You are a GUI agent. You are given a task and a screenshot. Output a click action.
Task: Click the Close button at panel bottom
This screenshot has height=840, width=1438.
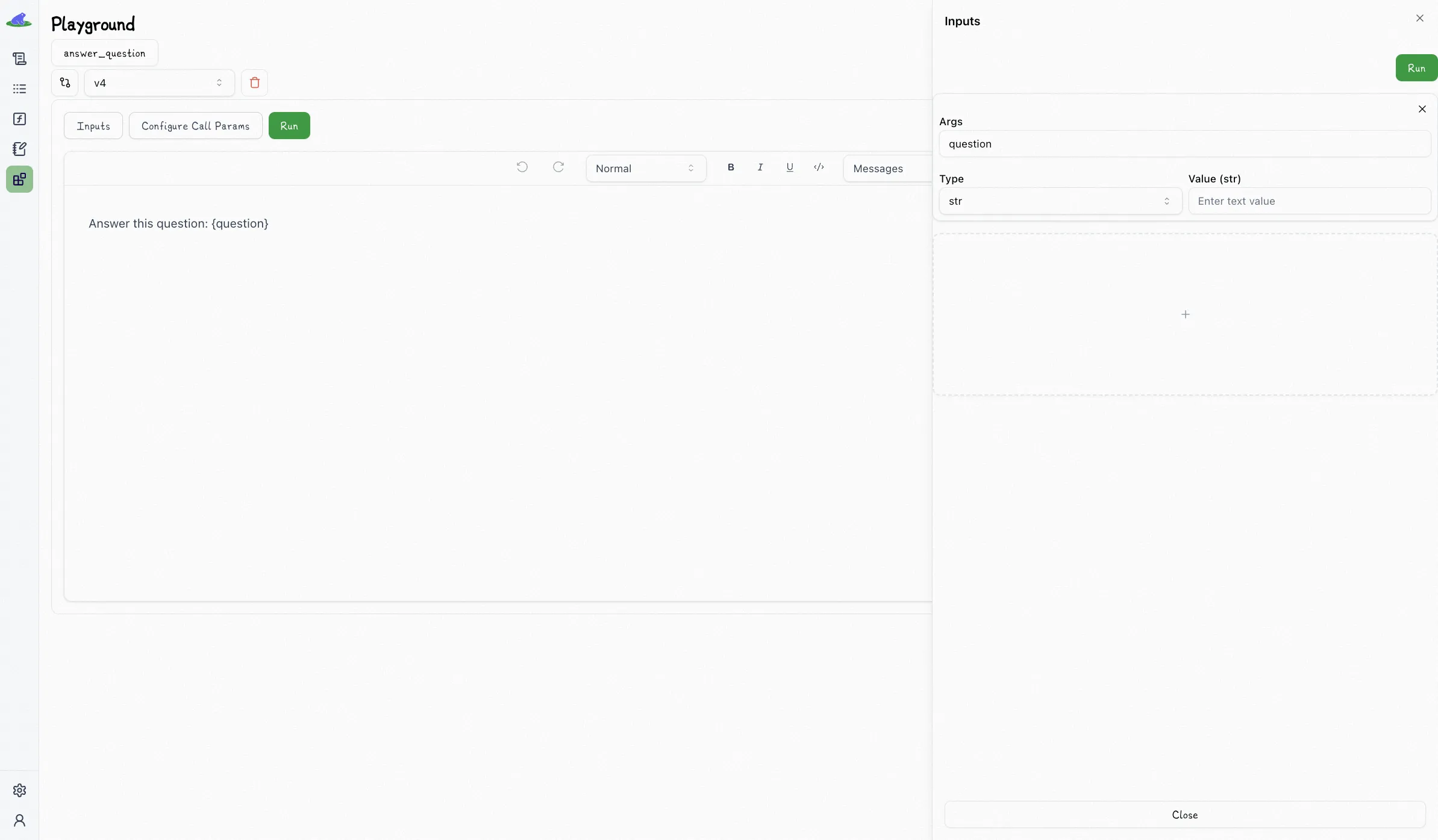1184,815
